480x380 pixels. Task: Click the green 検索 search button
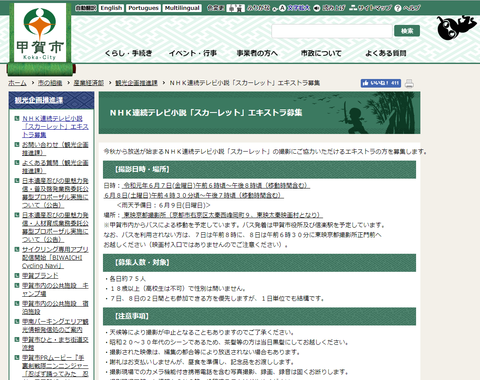pyautogui.click(x=407, y=31)
